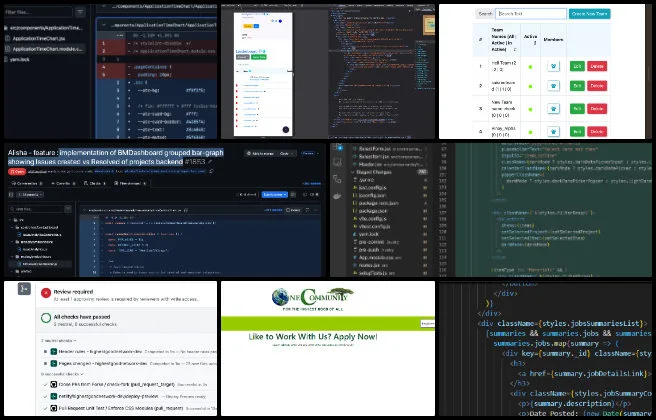Sort by the Team Names column header

pos(504,40)
